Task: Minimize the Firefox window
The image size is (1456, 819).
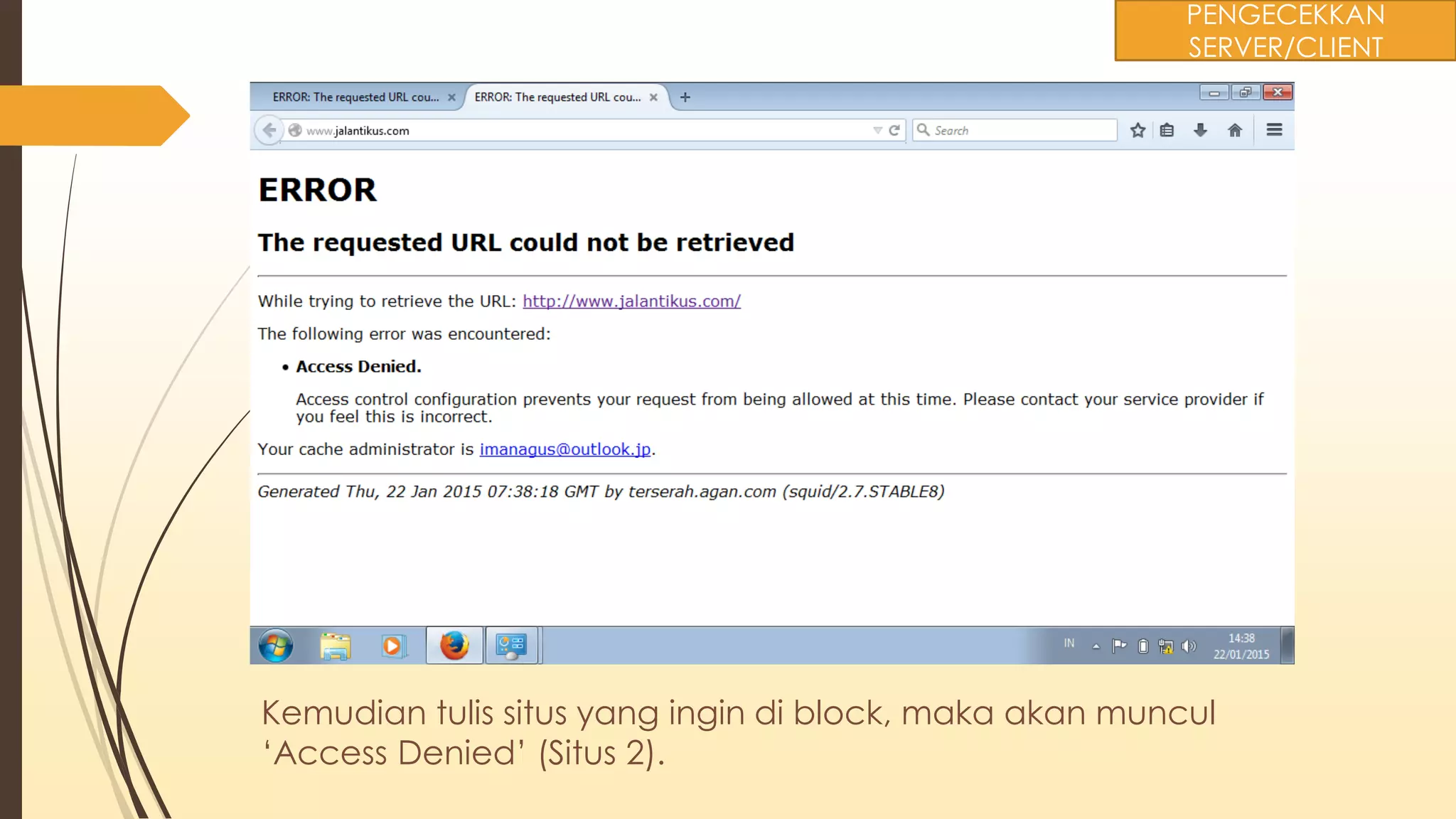Action: point(1214,92)
